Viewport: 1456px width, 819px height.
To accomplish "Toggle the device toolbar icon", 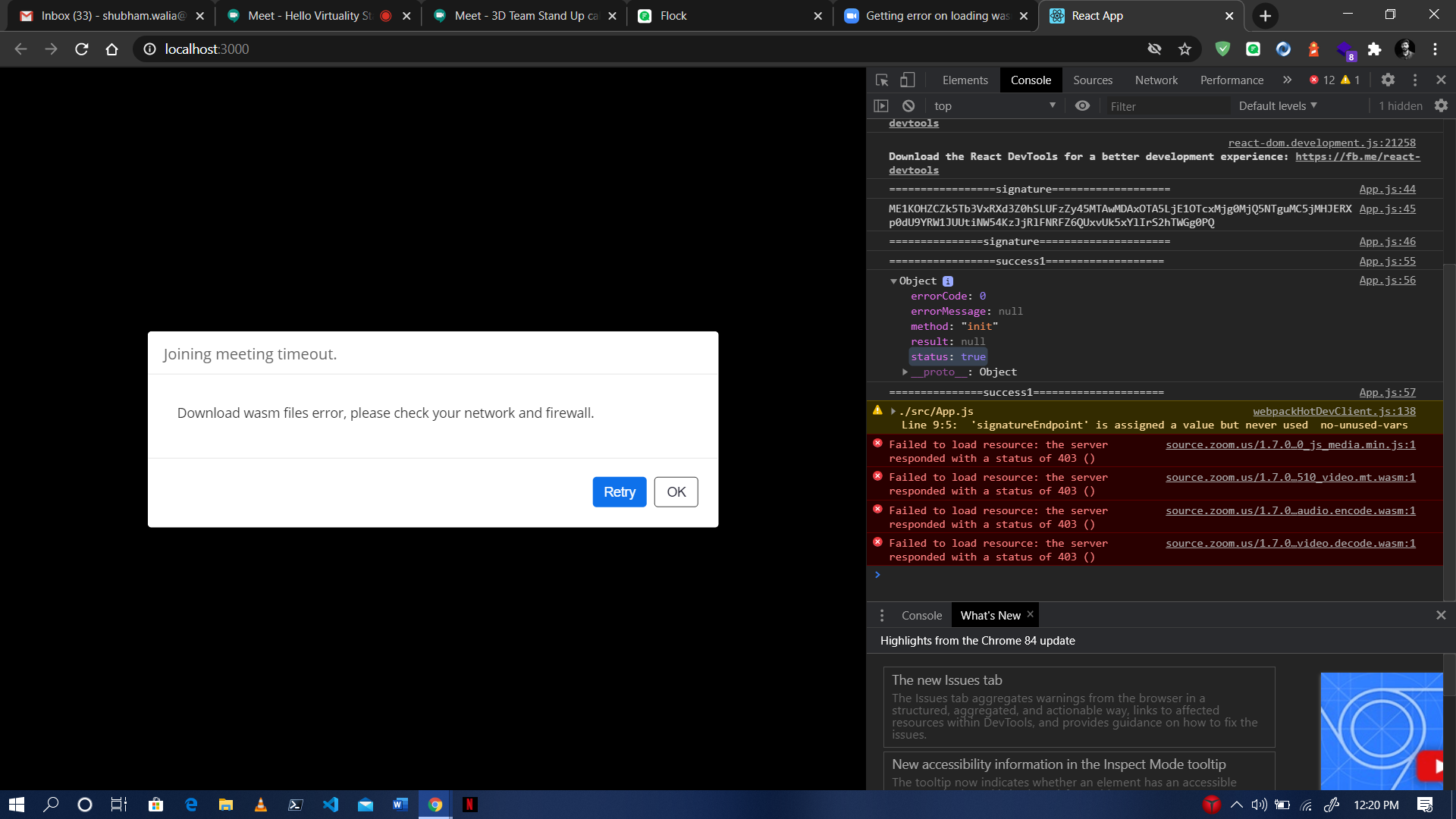I will [x=908, y=80].
